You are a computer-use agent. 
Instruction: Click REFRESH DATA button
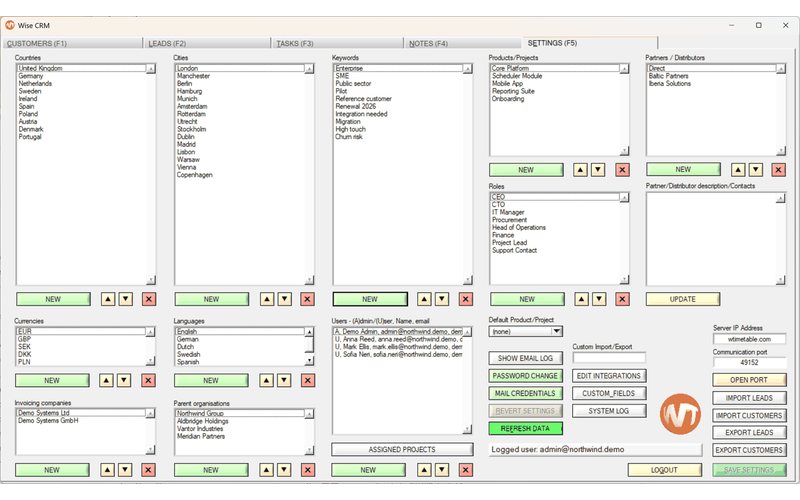point(526,429)
